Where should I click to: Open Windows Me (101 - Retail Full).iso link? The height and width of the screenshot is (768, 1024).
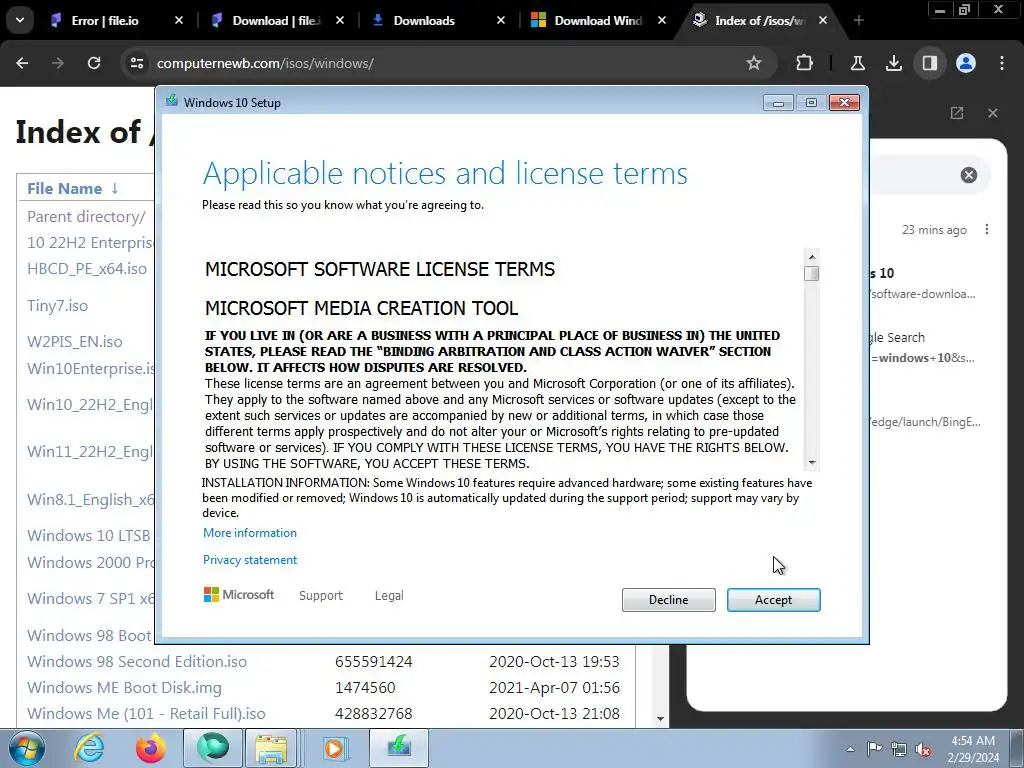tap(146, 714)
